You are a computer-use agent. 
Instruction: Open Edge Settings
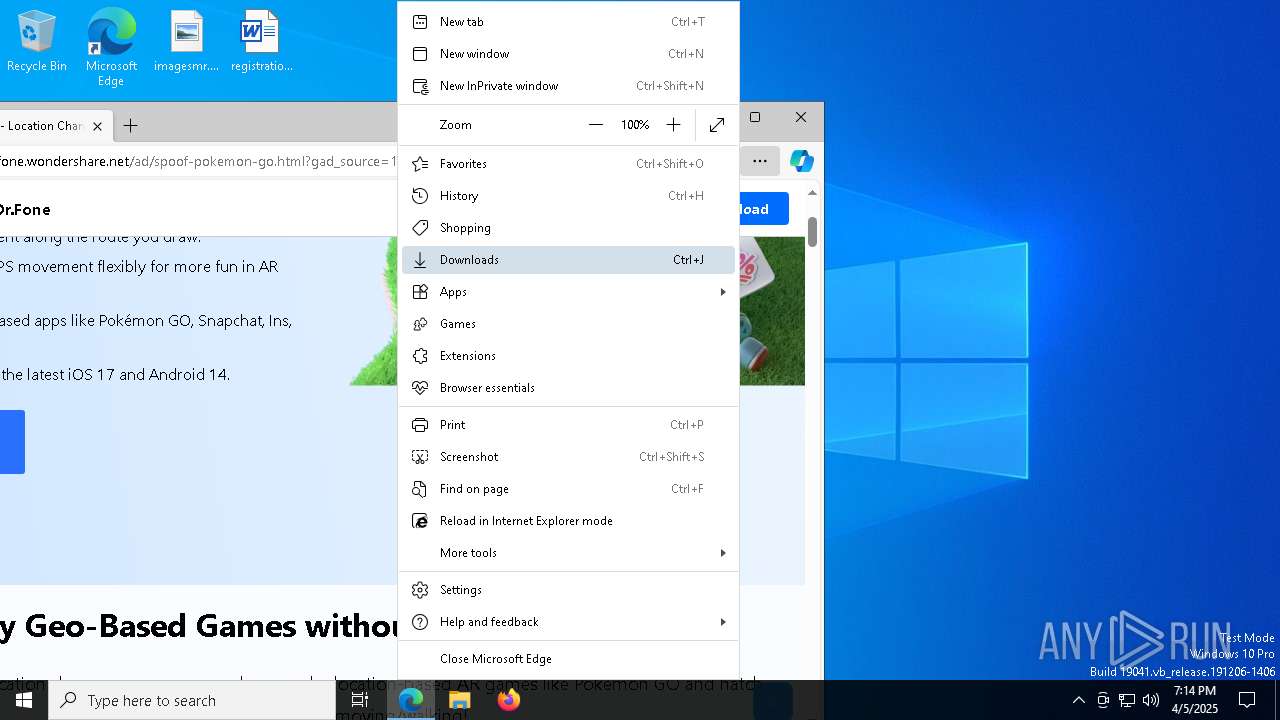(568, 590)
